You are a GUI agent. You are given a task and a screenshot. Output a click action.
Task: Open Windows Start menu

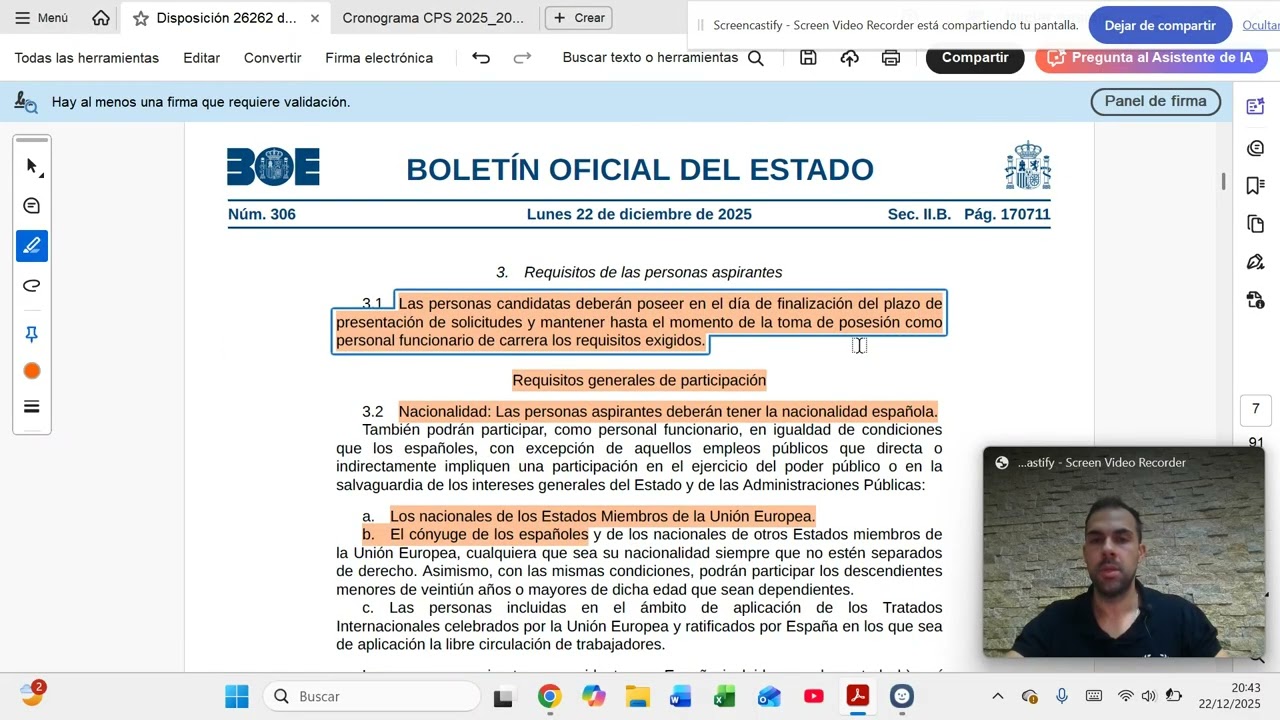[237, 696]
